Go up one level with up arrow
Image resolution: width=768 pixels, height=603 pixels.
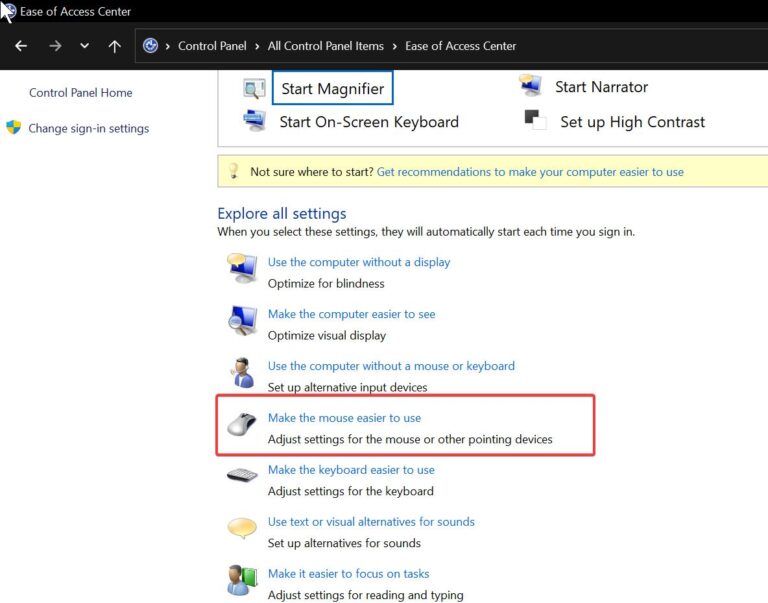point(114,46)
